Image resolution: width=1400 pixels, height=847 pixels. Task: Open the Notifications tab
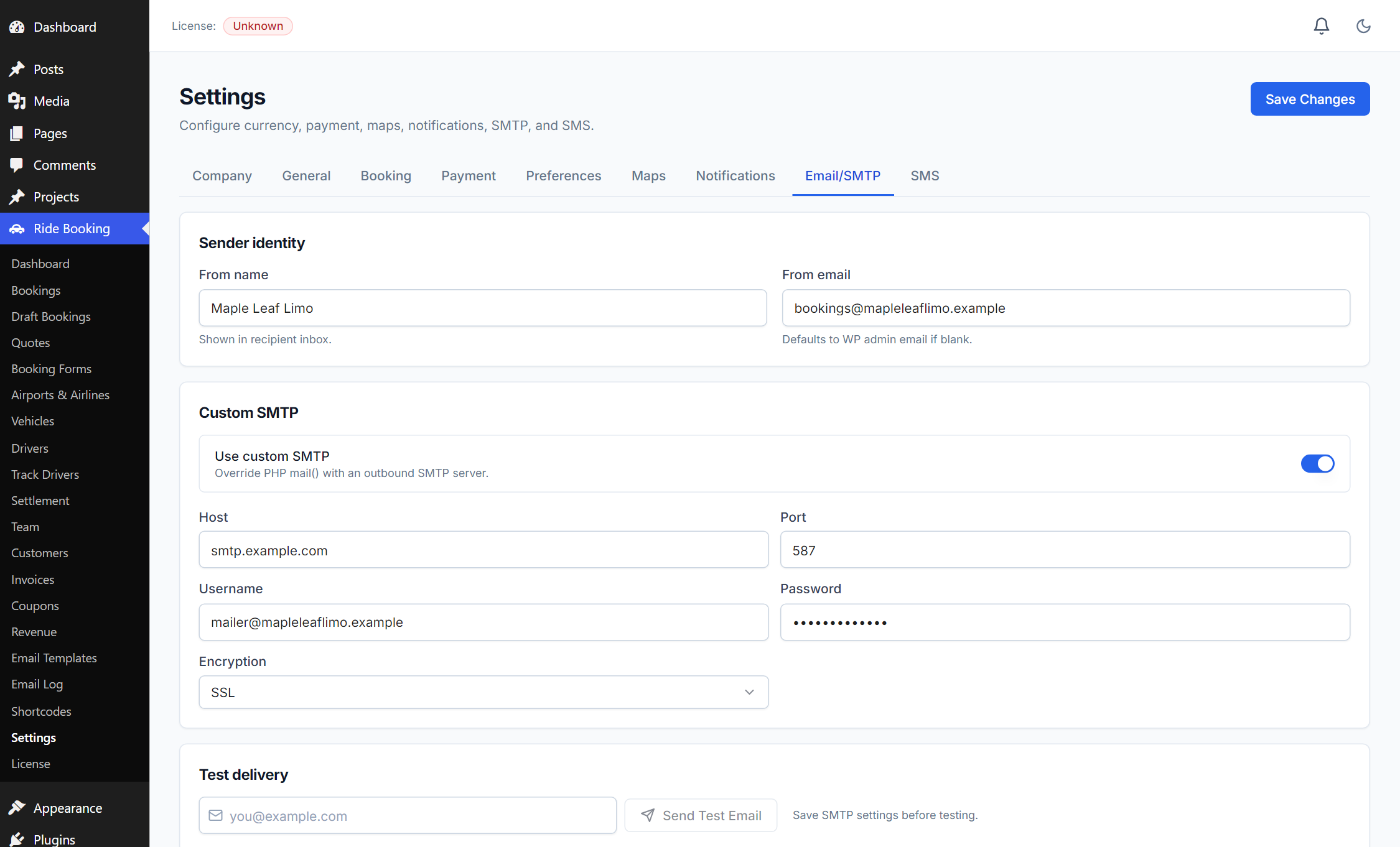click(735, 176)
